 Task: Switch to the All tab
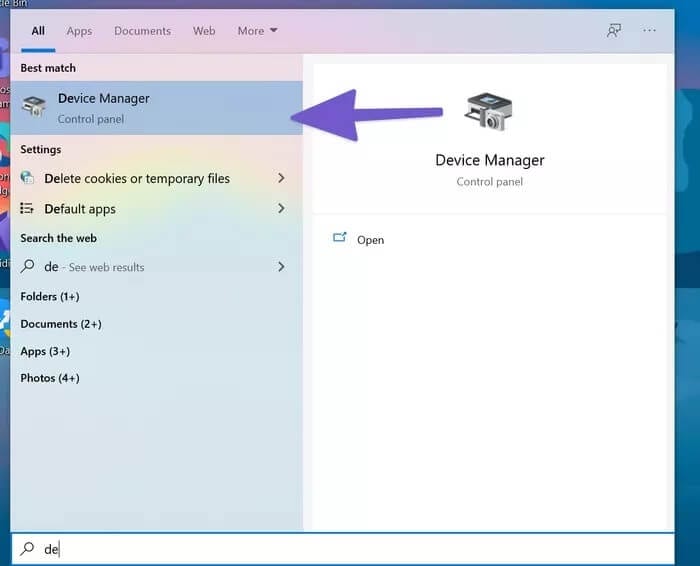38,31
